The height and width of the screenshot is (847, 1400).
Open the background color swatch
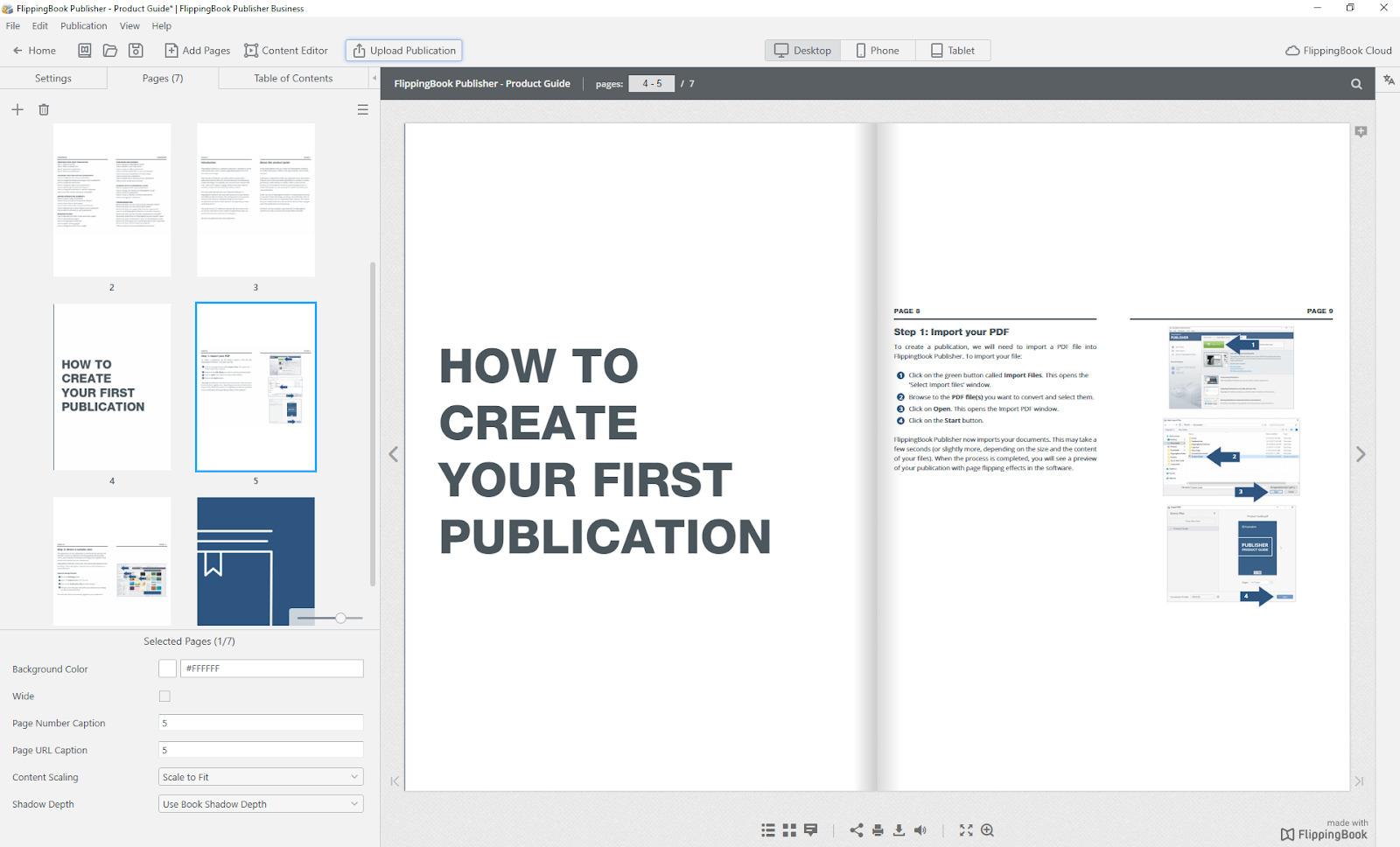167,668
